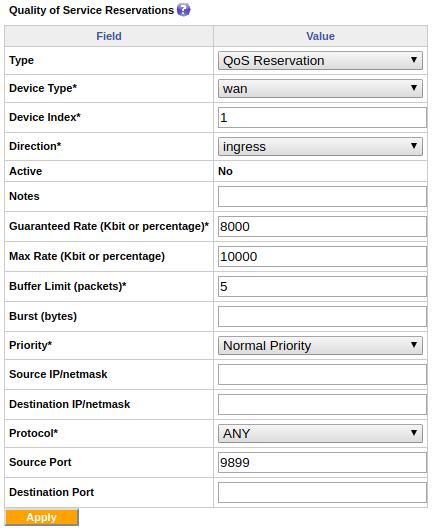Click the Destination IP/netmask input
The height and width of the screenshot is (530, 443).
[x=322, y=405]
